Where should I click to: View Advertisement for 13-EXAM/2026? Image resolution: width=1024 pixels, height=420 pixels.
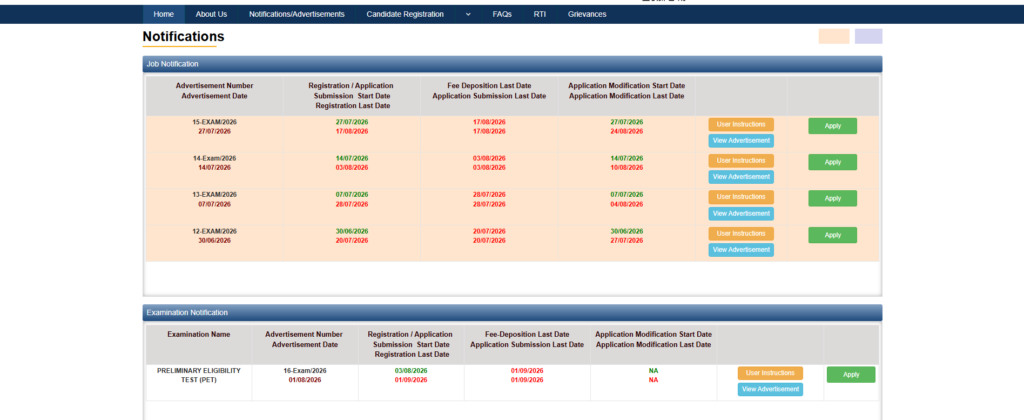(x=741, y=214)
